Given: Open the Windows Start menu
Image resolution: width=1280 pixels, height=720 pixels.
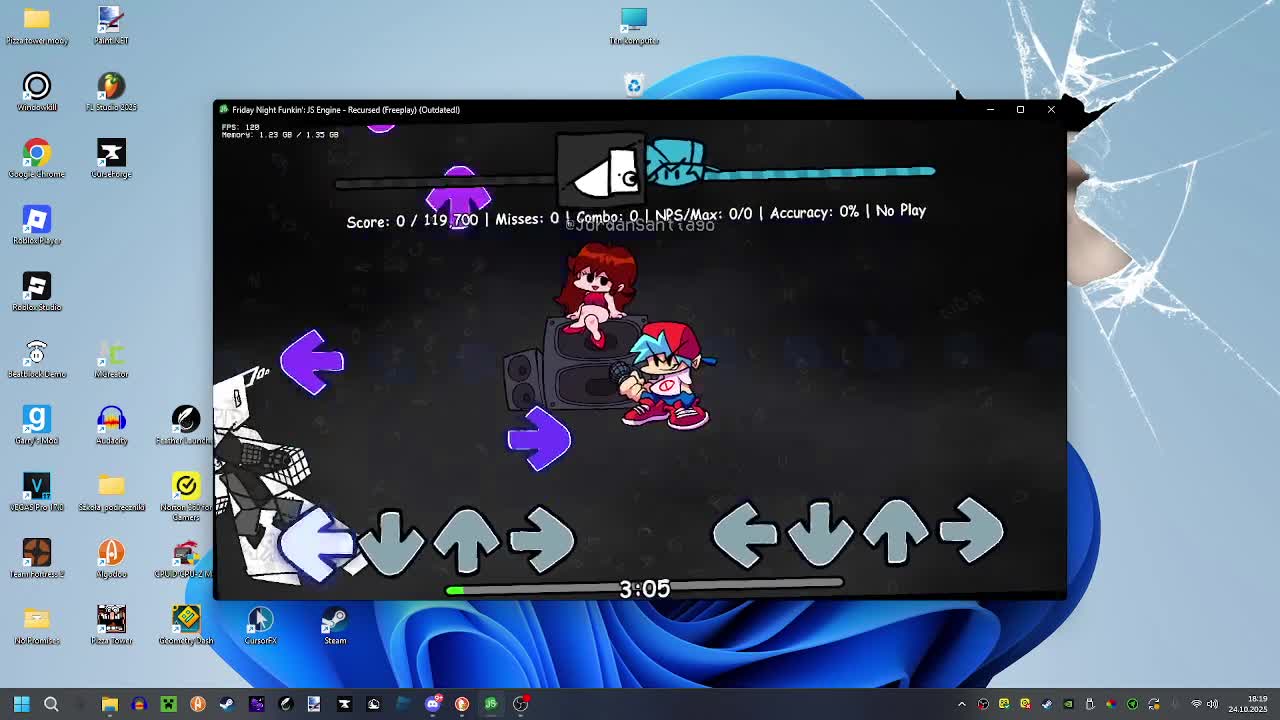Looking at the screenshot, I should (21, 704).
